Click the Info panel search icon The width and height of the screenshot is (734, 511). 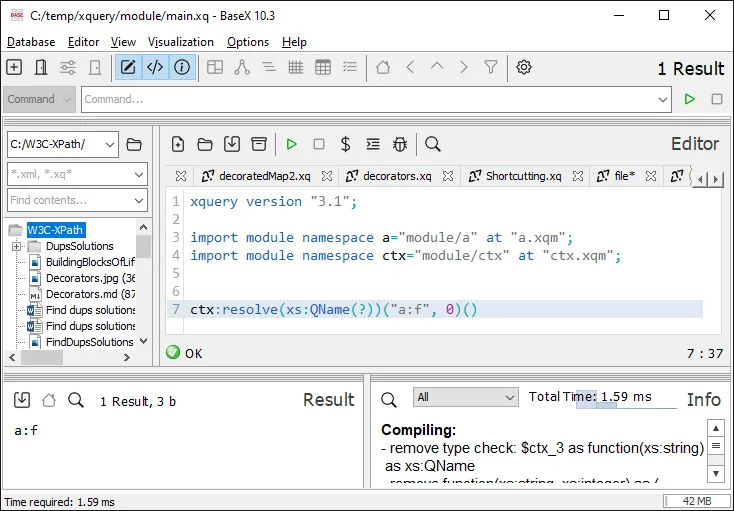(x=389, y=400)
